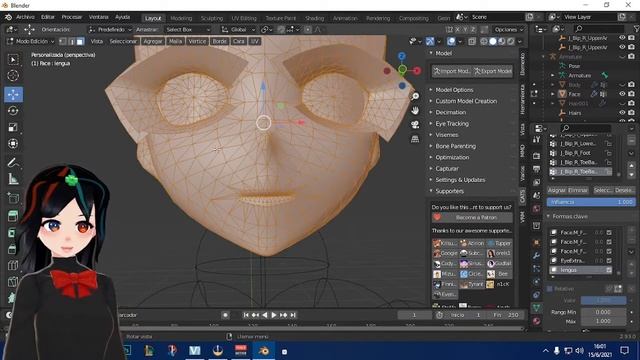Expand the Decimation panel
The width and height of the screenshot is (640, 360).
coord(450,112)
